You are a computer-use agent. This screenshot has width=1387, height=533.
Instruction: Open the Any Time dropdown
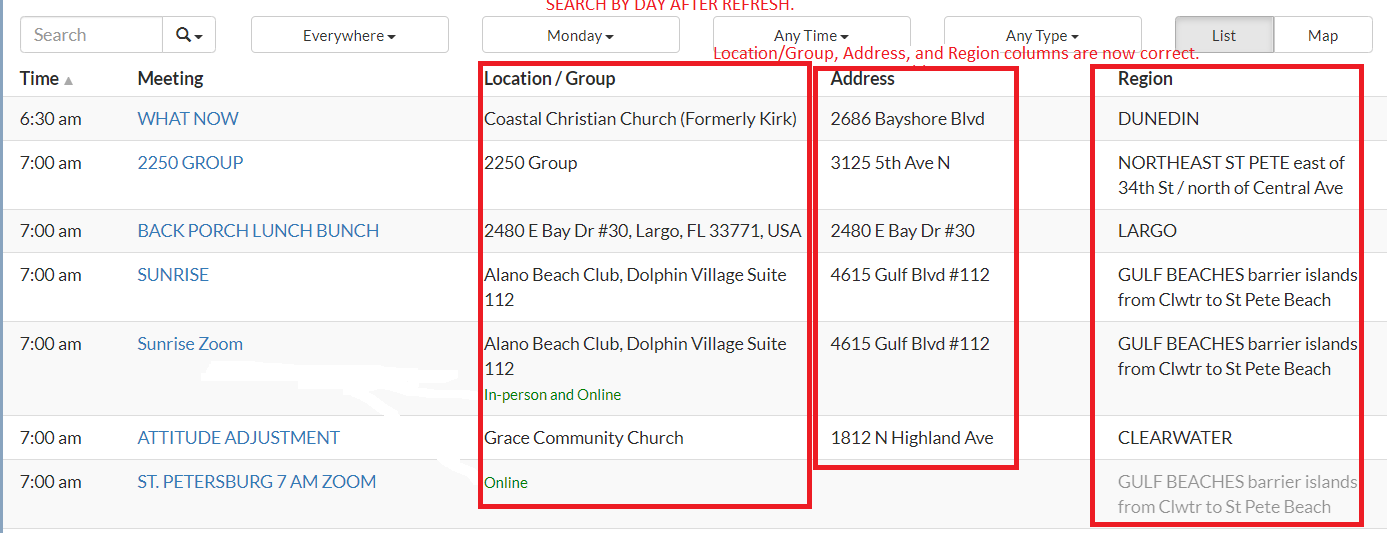click(x=811, y=35)
